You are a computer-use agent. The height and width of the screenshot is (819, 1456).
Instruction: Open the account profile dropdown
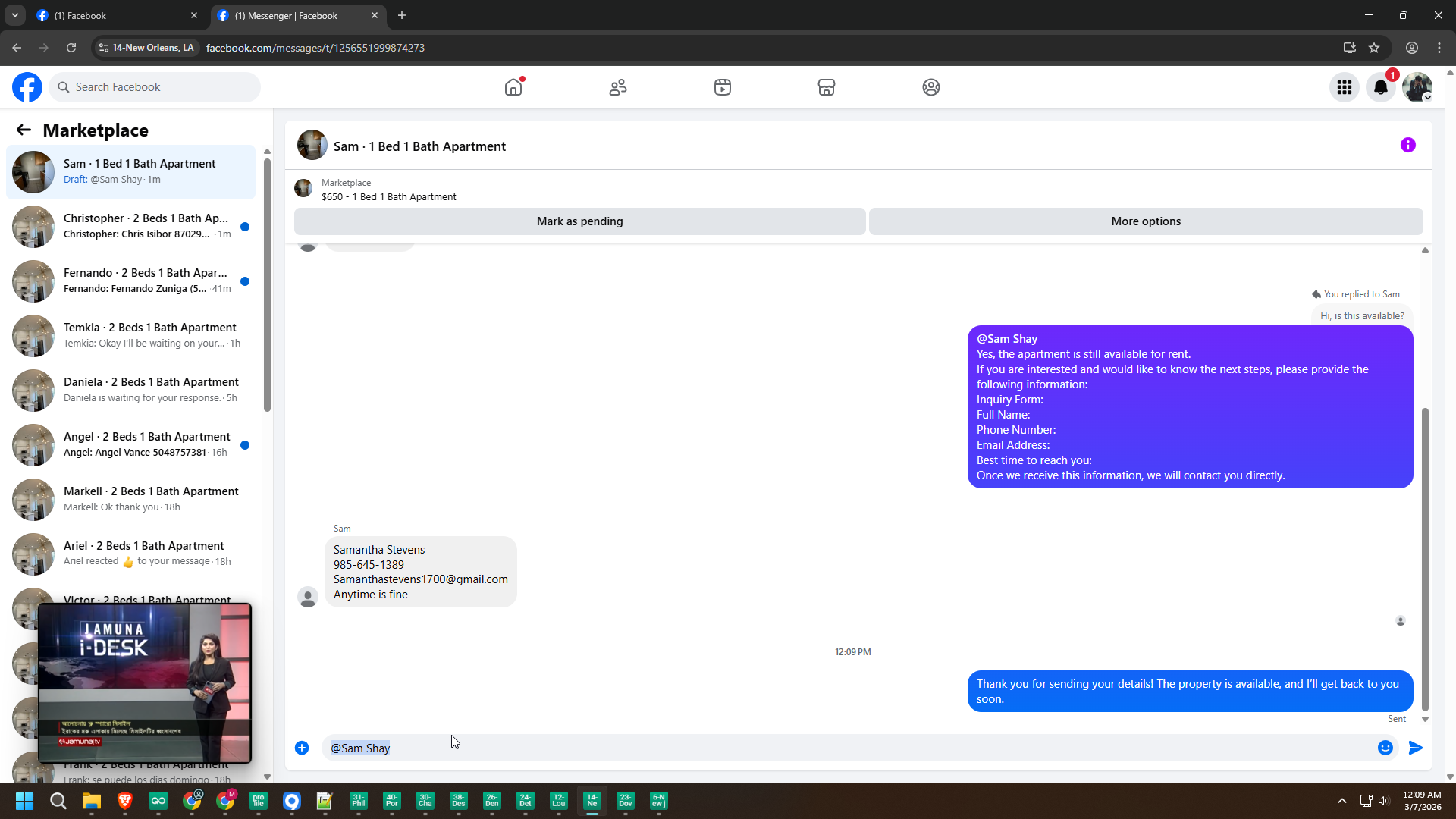coord(1417,87)
